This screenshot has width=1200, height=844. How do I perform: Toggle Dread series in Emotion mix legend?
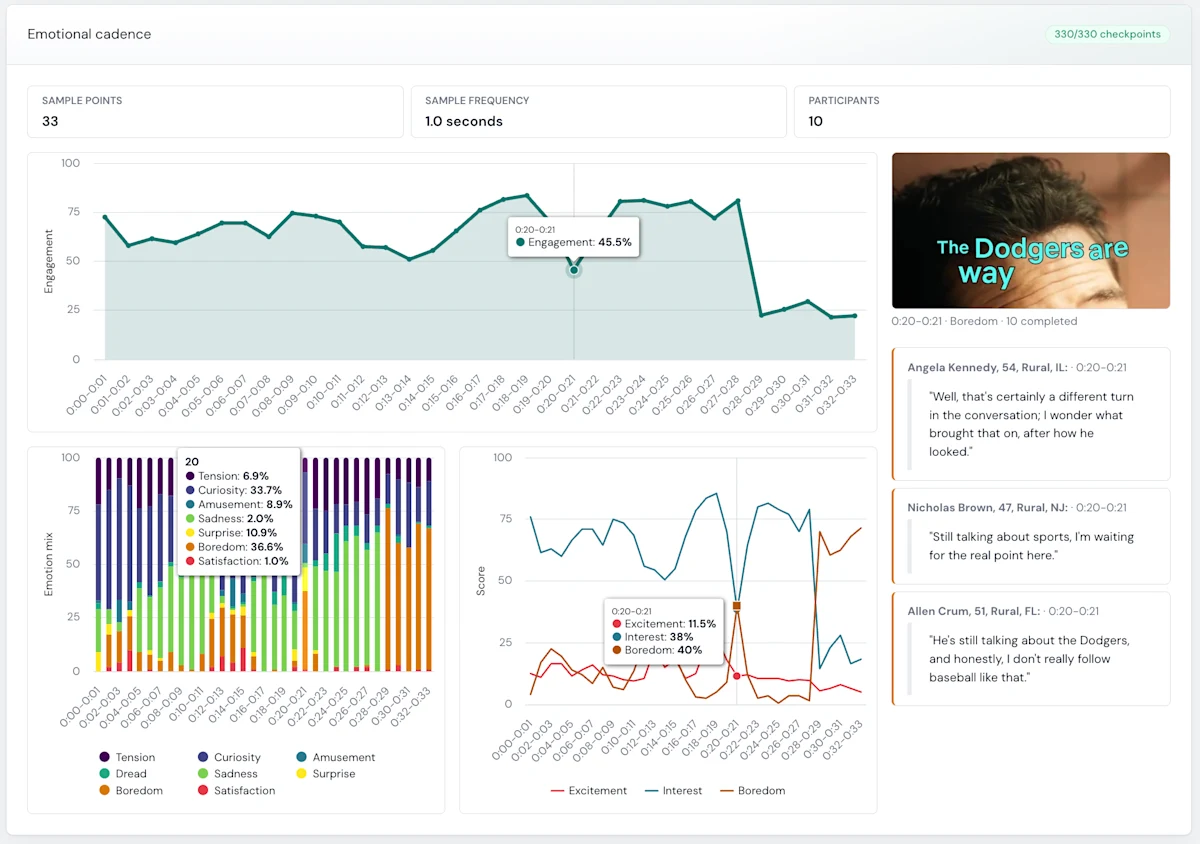[x=123, y=773]
